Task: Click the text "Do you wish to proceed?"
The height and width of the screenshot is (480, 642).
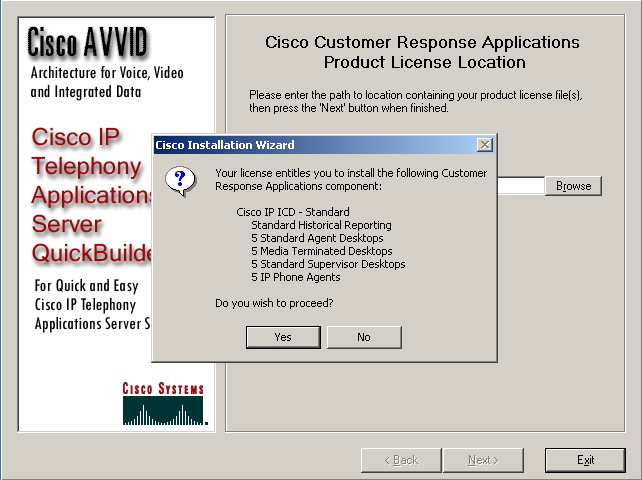Action: pos(274,303)
